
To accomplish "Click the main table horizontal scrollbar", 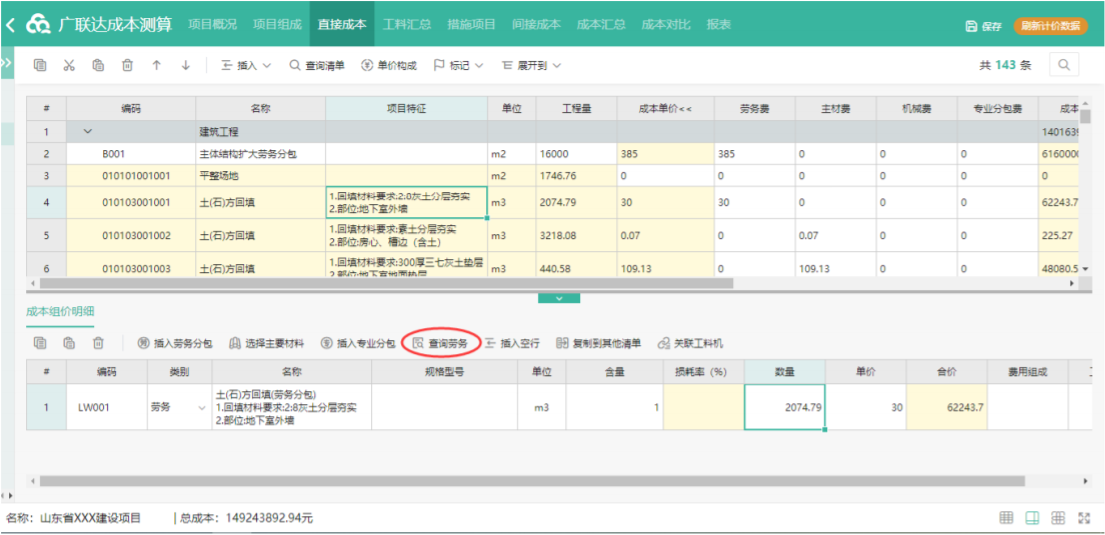I will click(387, 283).
